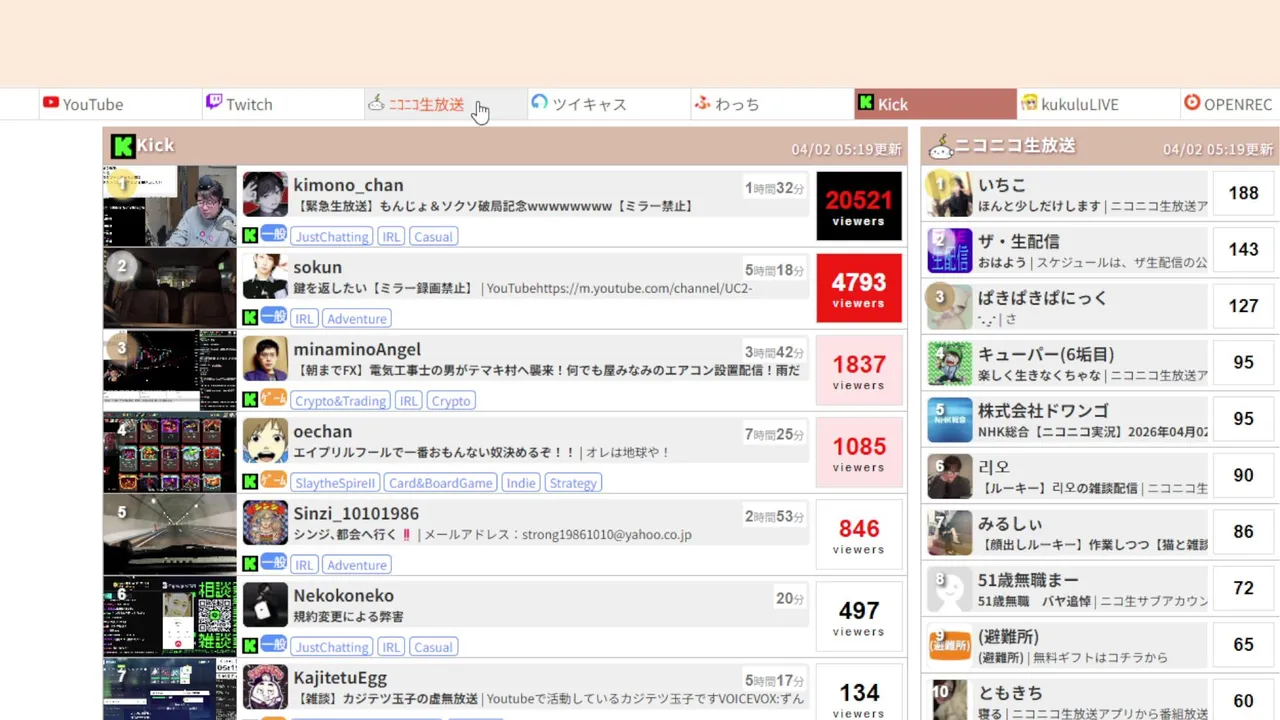Switch to the OPENREC tab

click(x=1230, y=104)
